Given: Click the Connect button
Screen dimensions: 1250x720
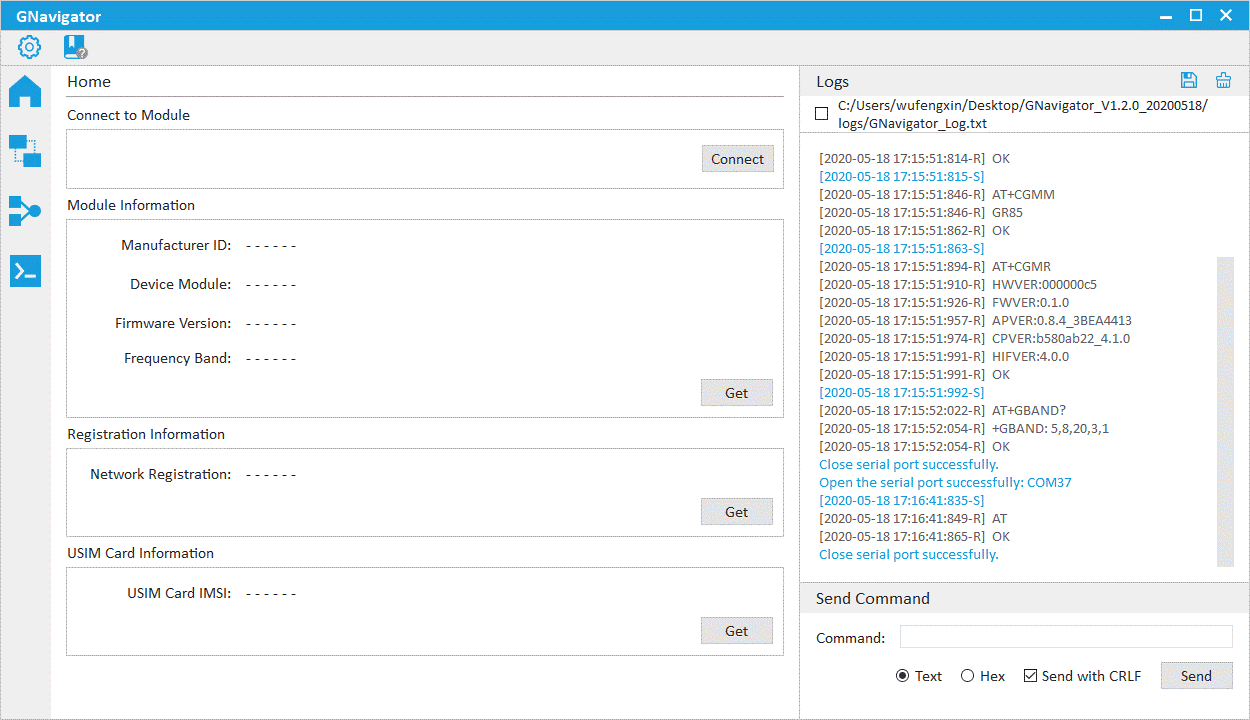Looking at the screenshot, I should [737, 159].
